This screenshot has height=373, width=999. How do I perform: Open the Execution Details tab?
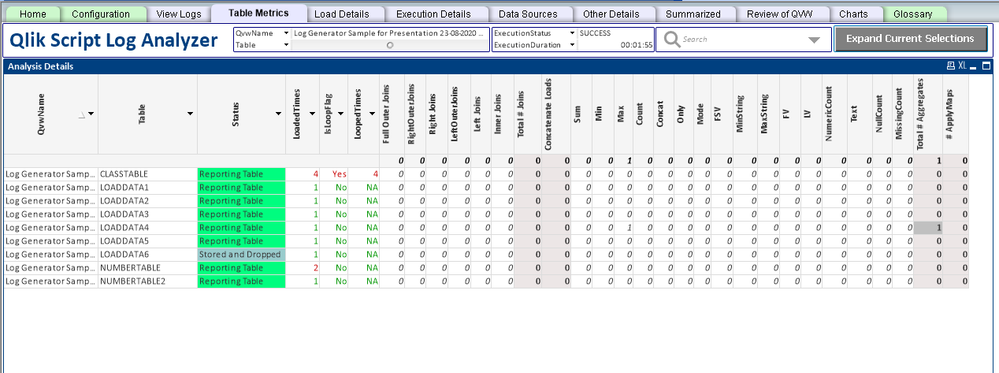433,14
